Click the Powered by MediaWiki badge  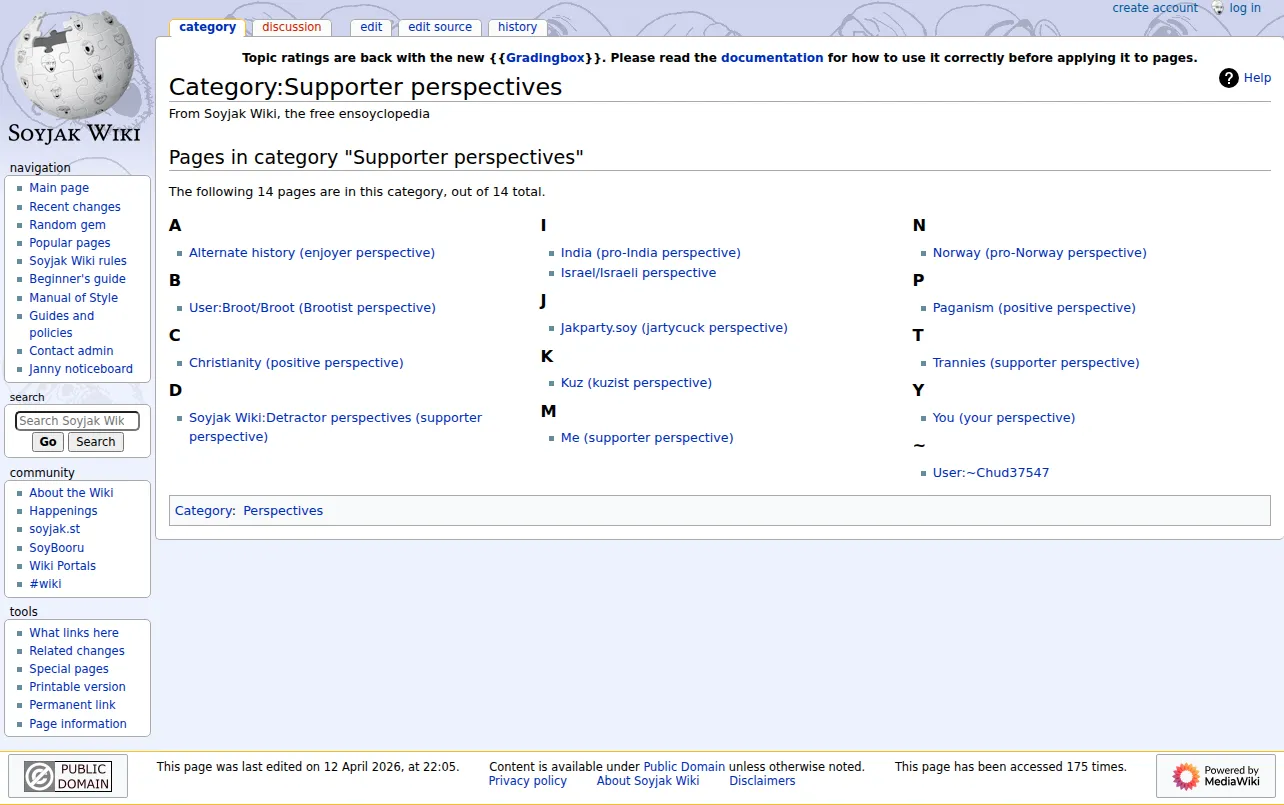coord(1215,776)
